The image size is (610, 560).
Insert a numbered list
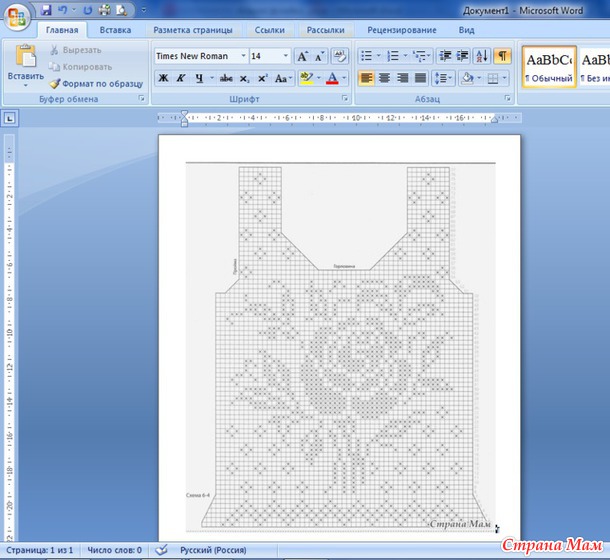point(393,56)
